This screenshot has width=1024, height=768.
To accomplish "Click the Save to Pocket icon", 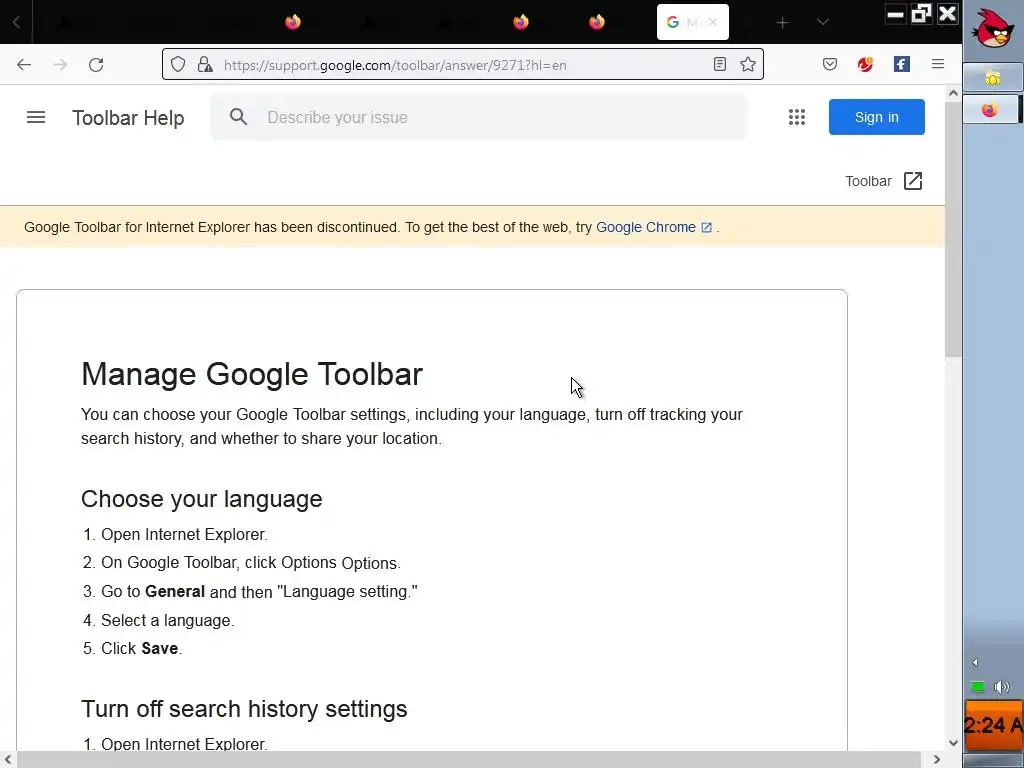I will [x=830, y=65].
